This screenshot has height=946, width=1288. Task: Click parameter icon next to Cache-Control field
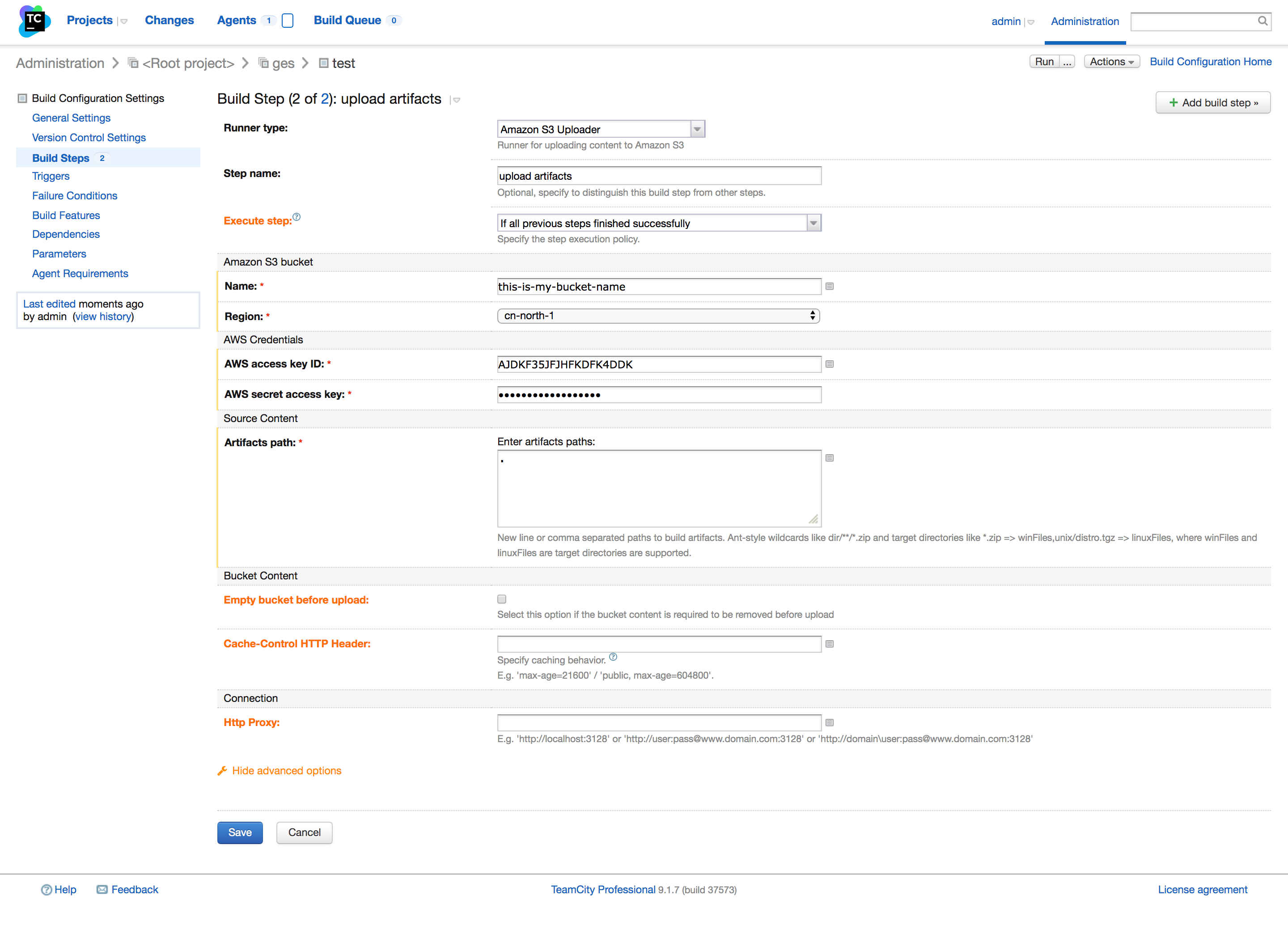click(x=829, y=644)
